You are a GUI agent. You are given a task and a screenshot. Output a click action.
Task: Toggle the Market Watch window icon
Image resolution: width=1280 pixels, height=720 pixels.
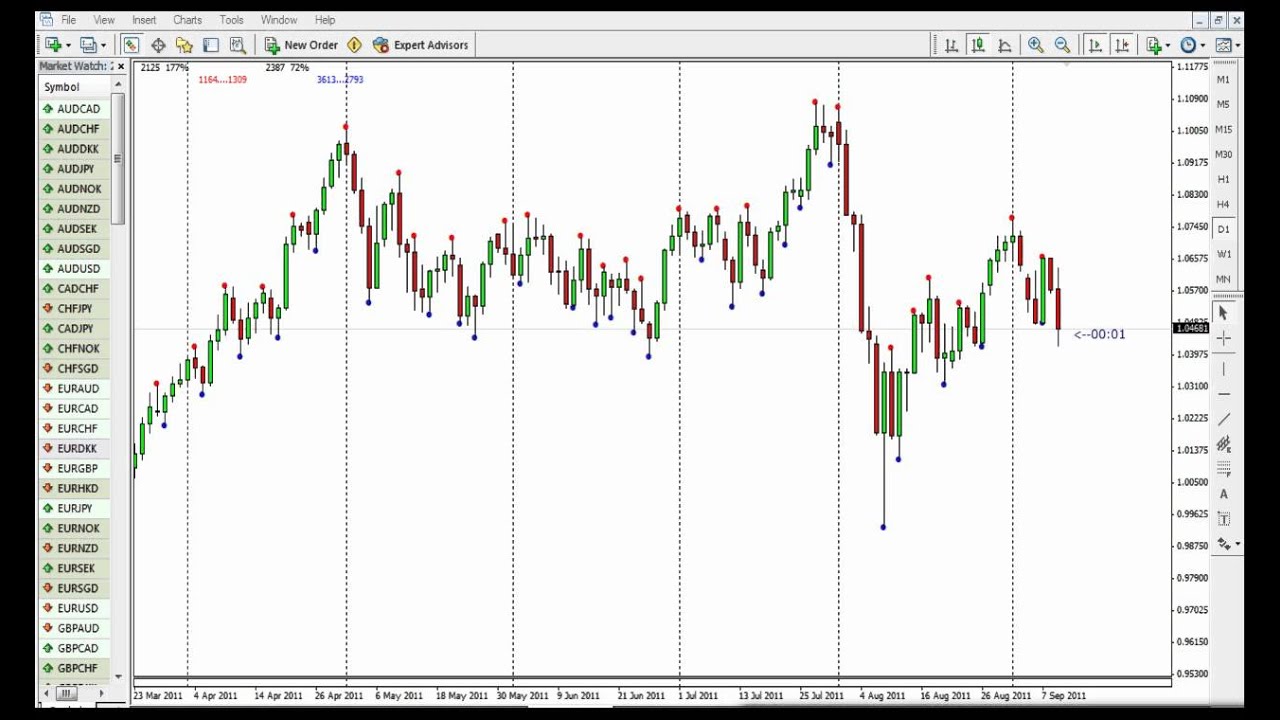tap(131, 45)
